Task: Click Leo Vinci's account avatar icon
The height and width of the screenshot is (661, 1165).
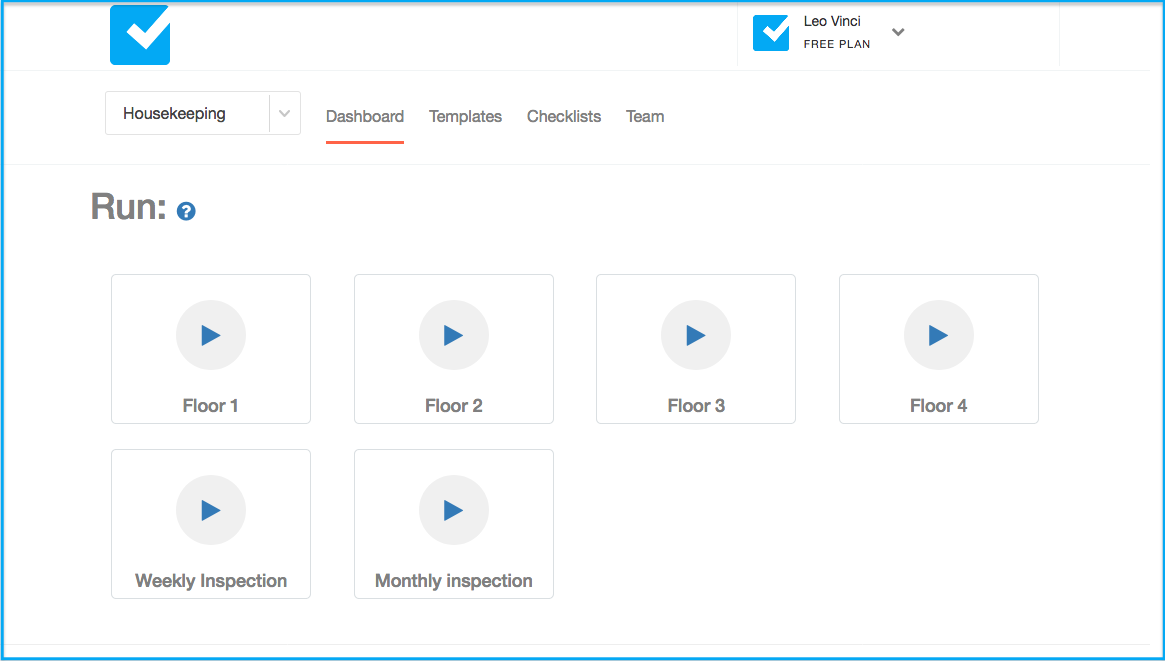Action: click(770, 33)
